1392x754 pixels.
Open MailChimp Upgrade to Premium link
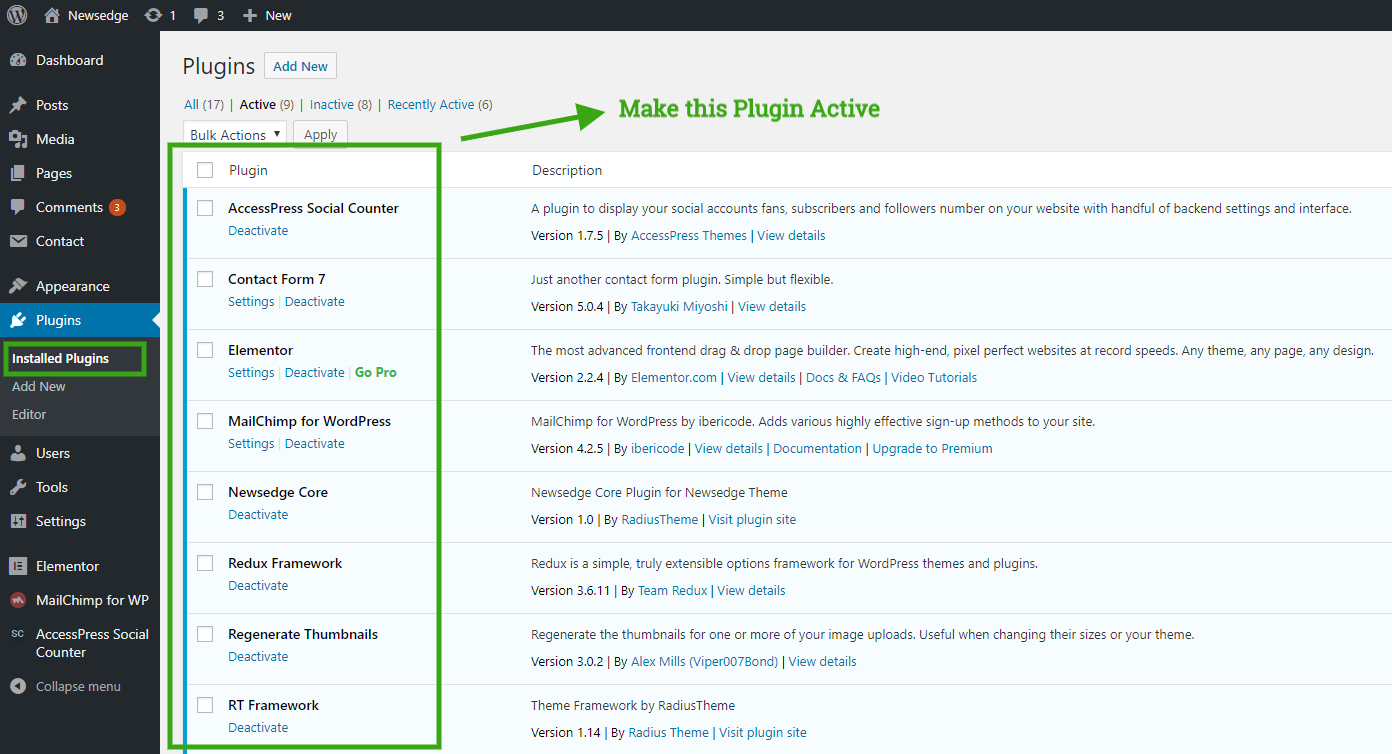[933, 448]
